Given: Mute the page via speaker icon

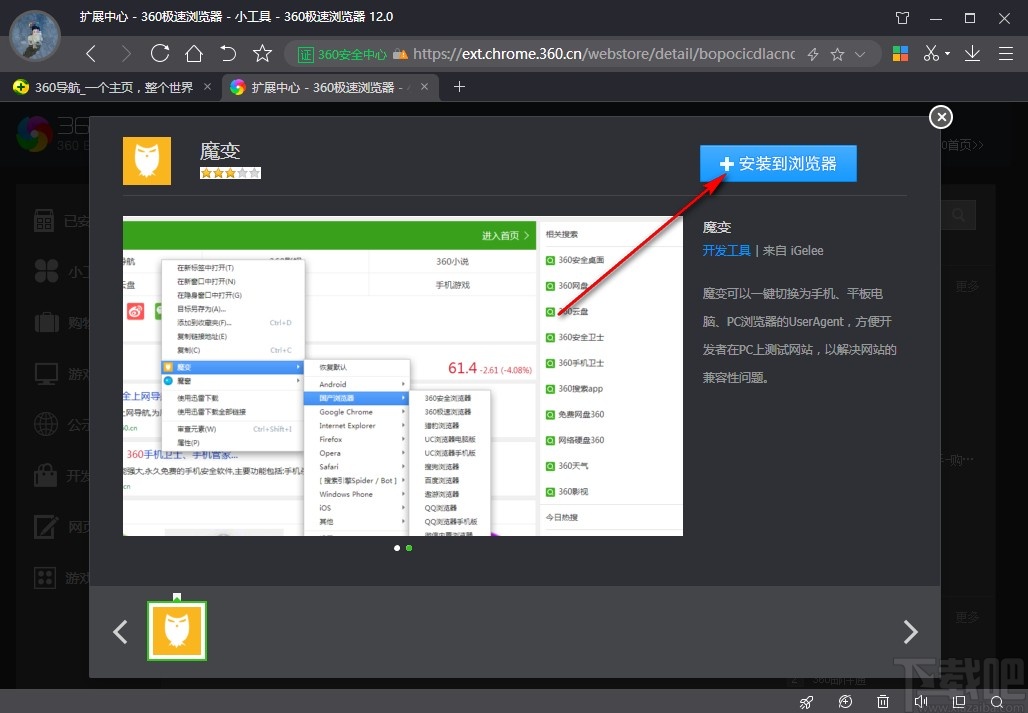Looking at the screenshot, I should 921,702.
